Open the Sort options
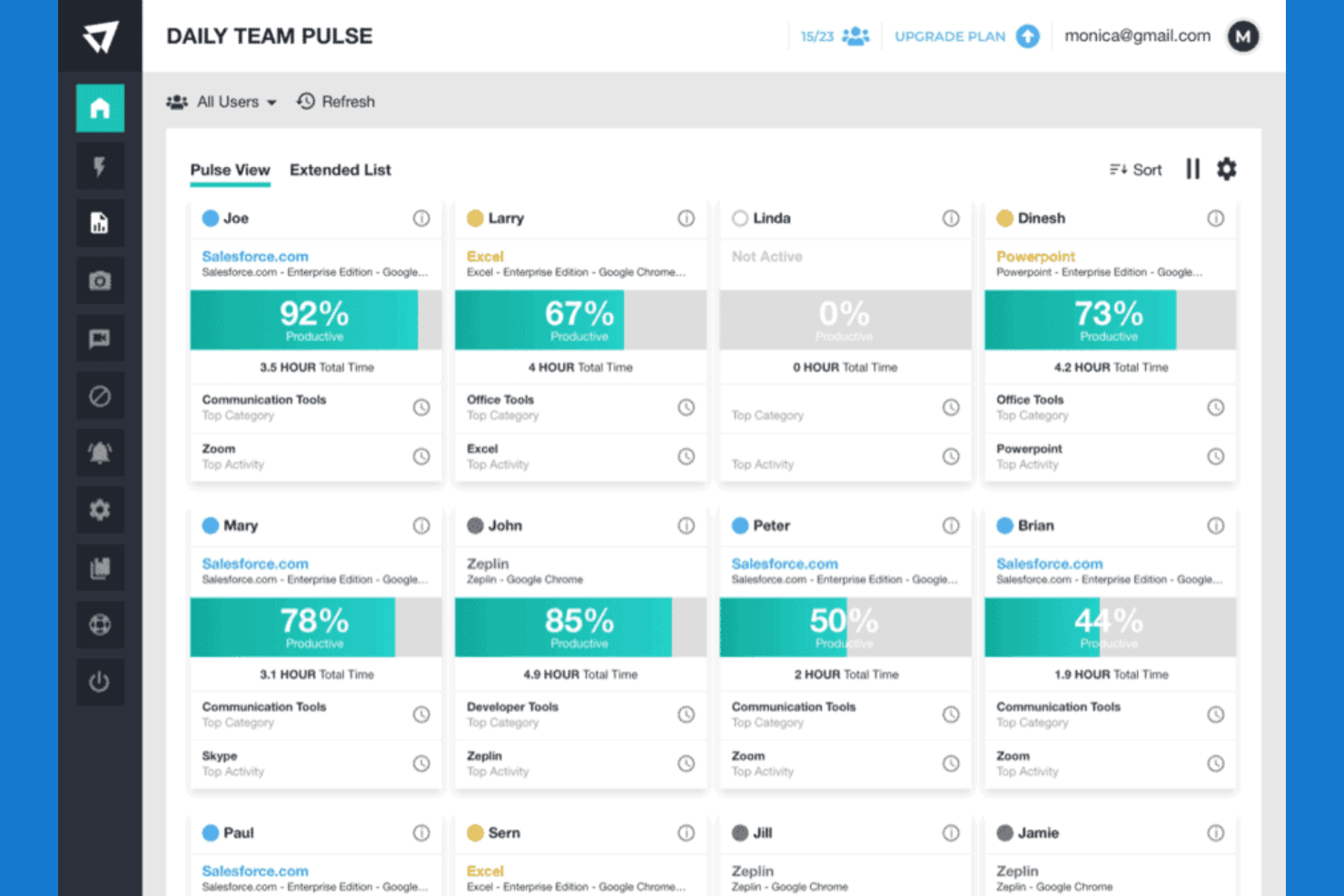The width and height of the screenshot is (1344, 896). [1135, 170]
